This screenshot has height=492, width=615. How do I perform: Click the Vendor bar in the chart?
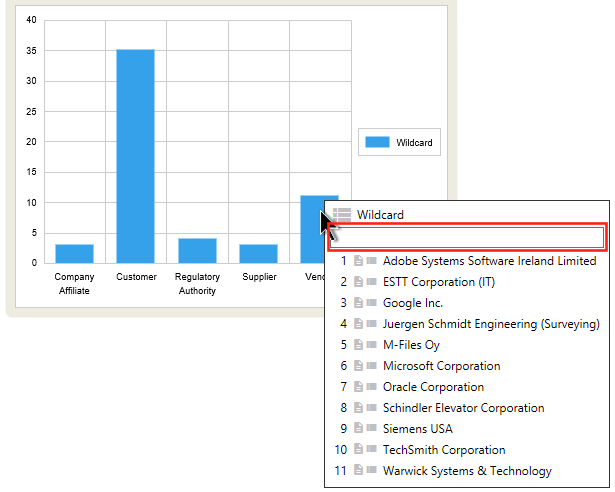311,230
